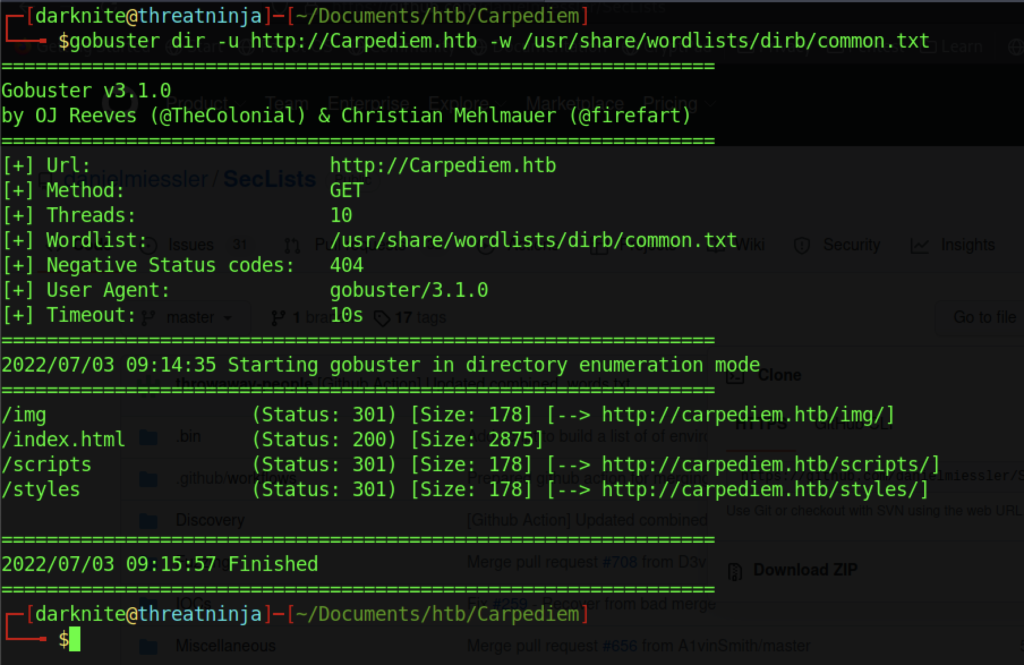This screenshot has height=665, width=1024.
Task: Click the Insights graph icon
Action: [919, 245]
